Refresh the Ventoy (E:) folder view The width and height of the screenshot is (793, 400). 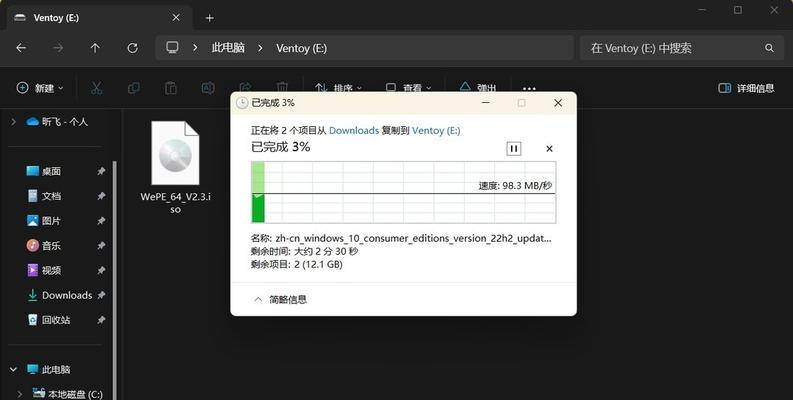(133, 48)
